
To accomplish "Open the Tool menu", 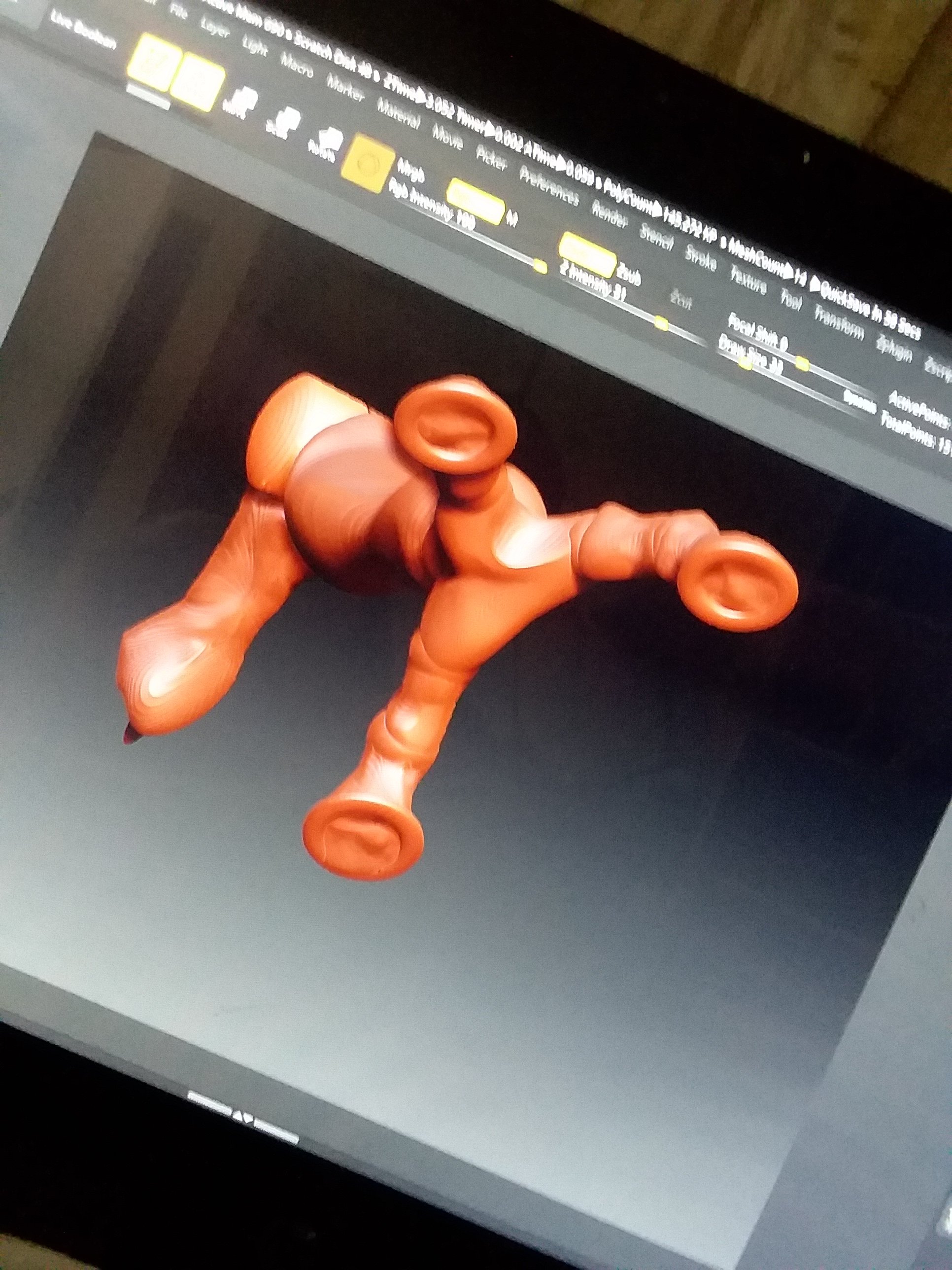I will click(x=791, y=300).
